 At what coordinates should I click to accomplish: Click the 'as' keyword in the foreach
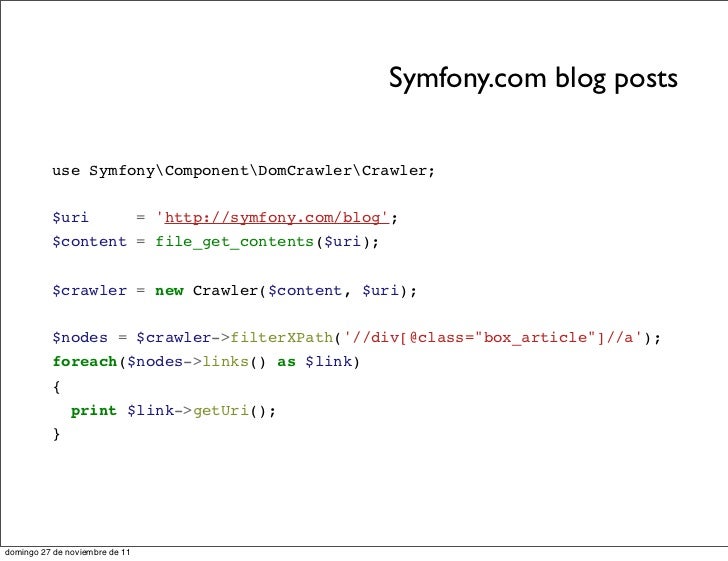(x=286, y=362)
